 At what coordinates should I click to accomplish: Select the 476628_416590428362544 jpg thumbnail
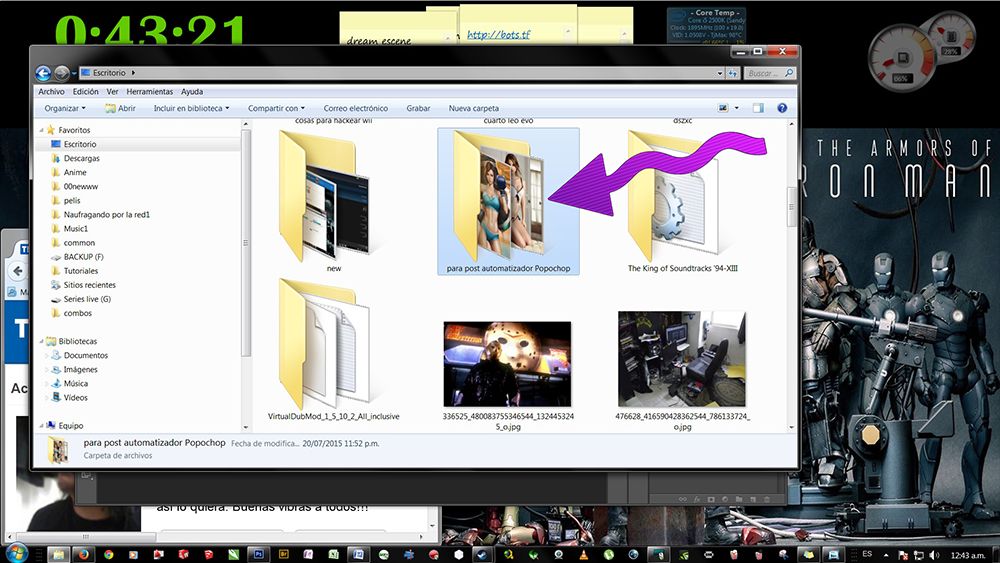(682, 359)
